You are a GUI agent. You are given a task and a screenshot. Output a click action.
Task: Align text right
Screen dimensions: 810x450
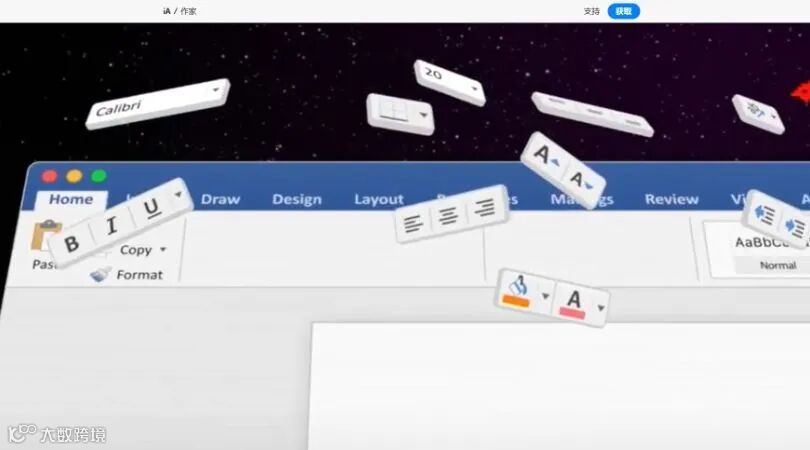[x=485, y=207]
